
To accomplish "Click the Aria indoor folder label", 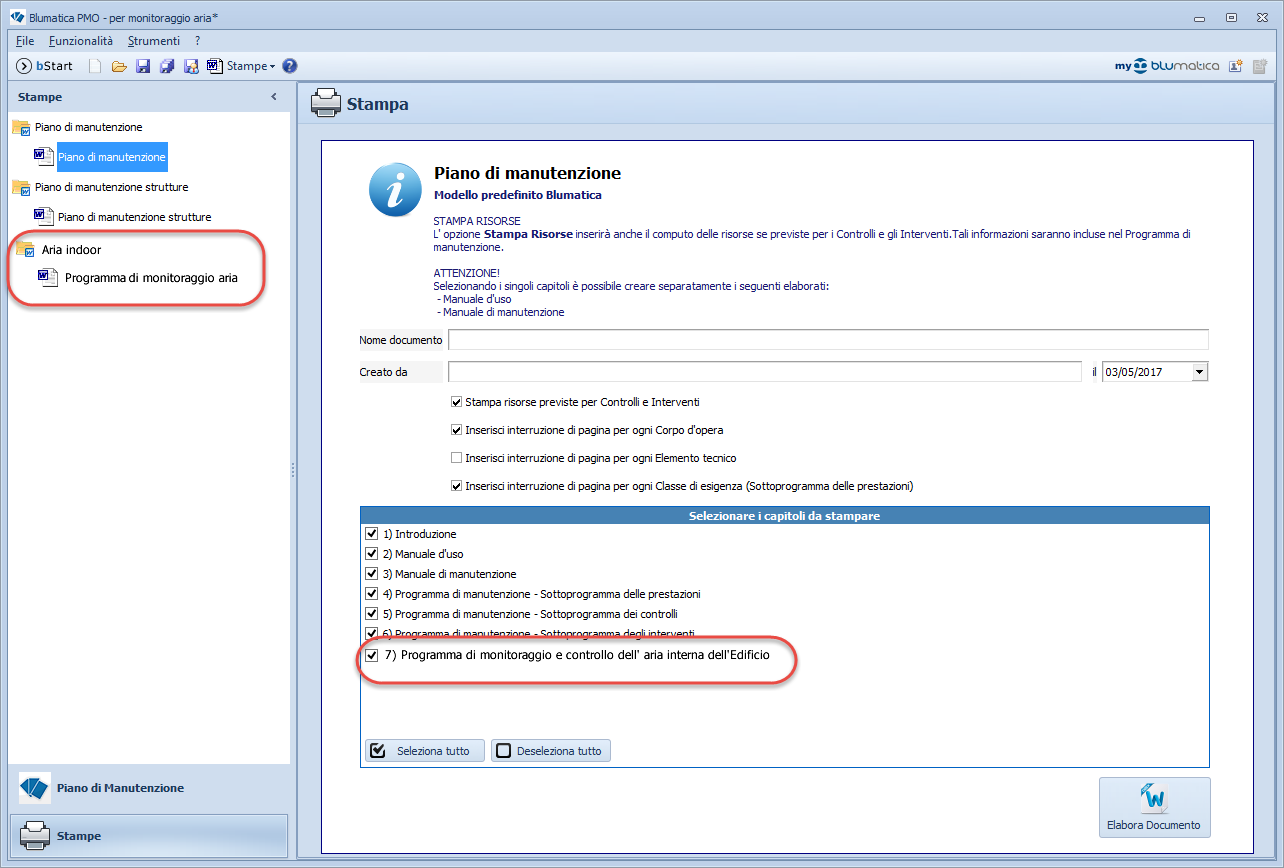I will [x=71, y=250].
